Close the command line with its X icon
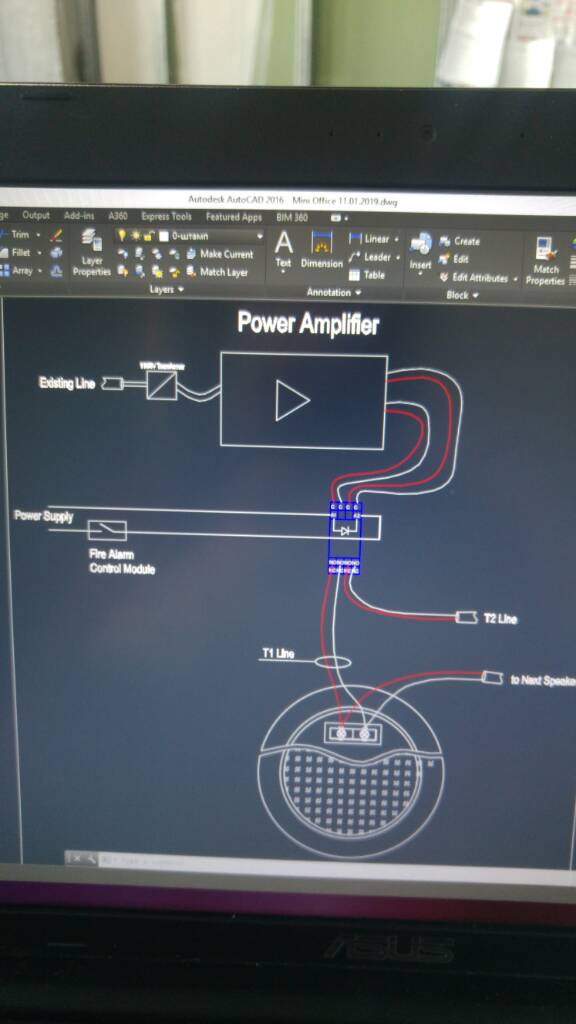Viewport: 576px width, 1024px height. click(x=76, y=858)
